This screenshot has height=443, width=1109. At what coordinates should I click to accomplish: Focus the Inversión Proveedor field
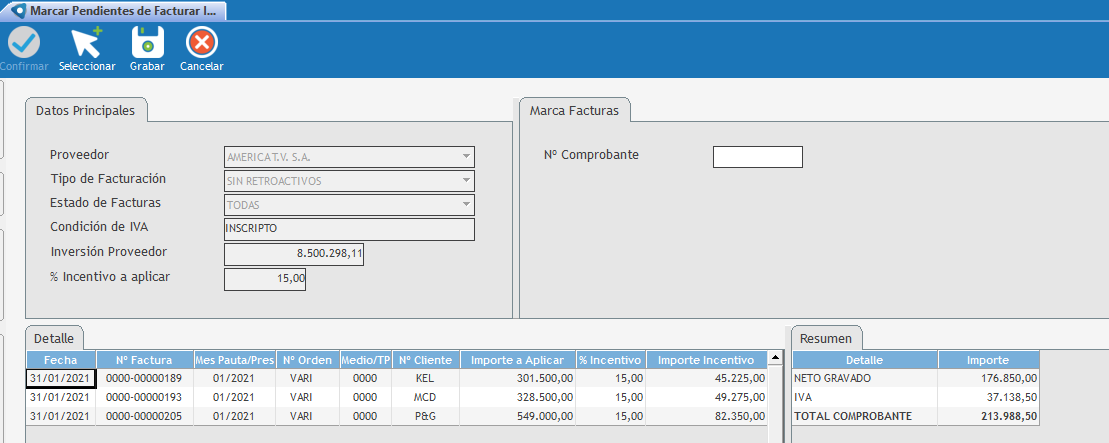(x=294, y=255)
